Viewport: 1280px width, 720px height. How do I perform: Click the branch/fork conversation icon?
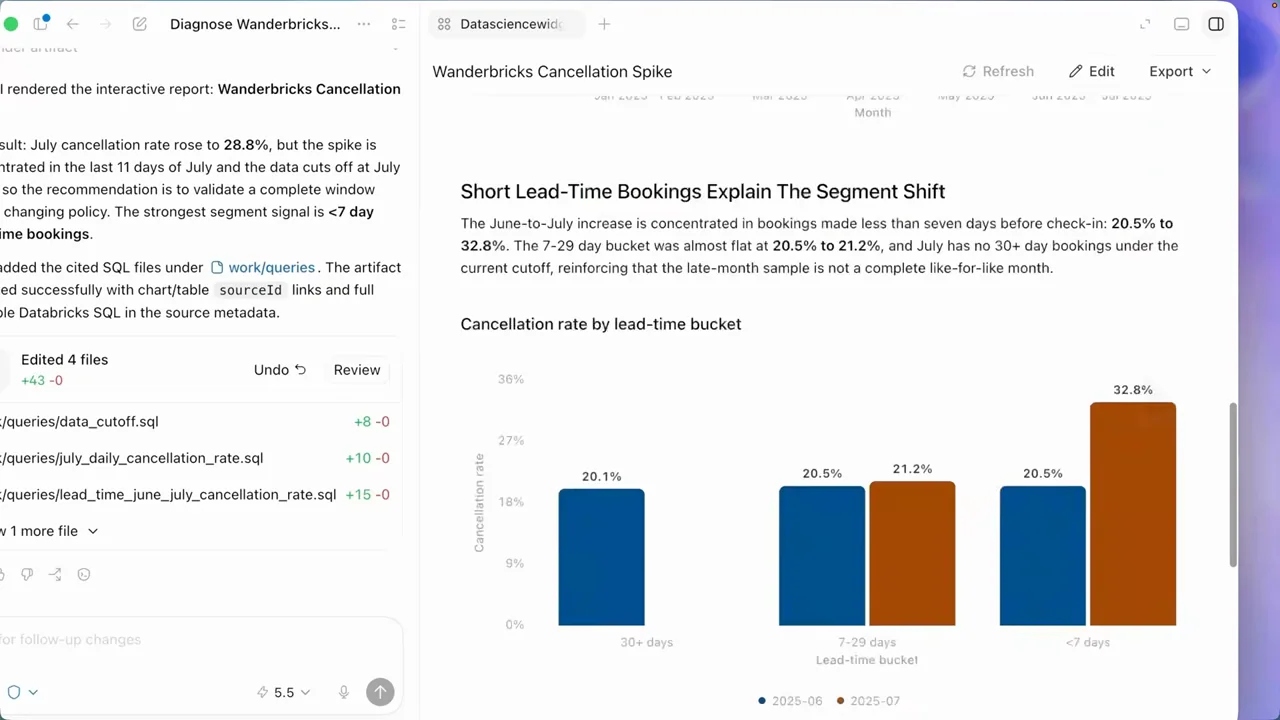click(x=55, y=575)
